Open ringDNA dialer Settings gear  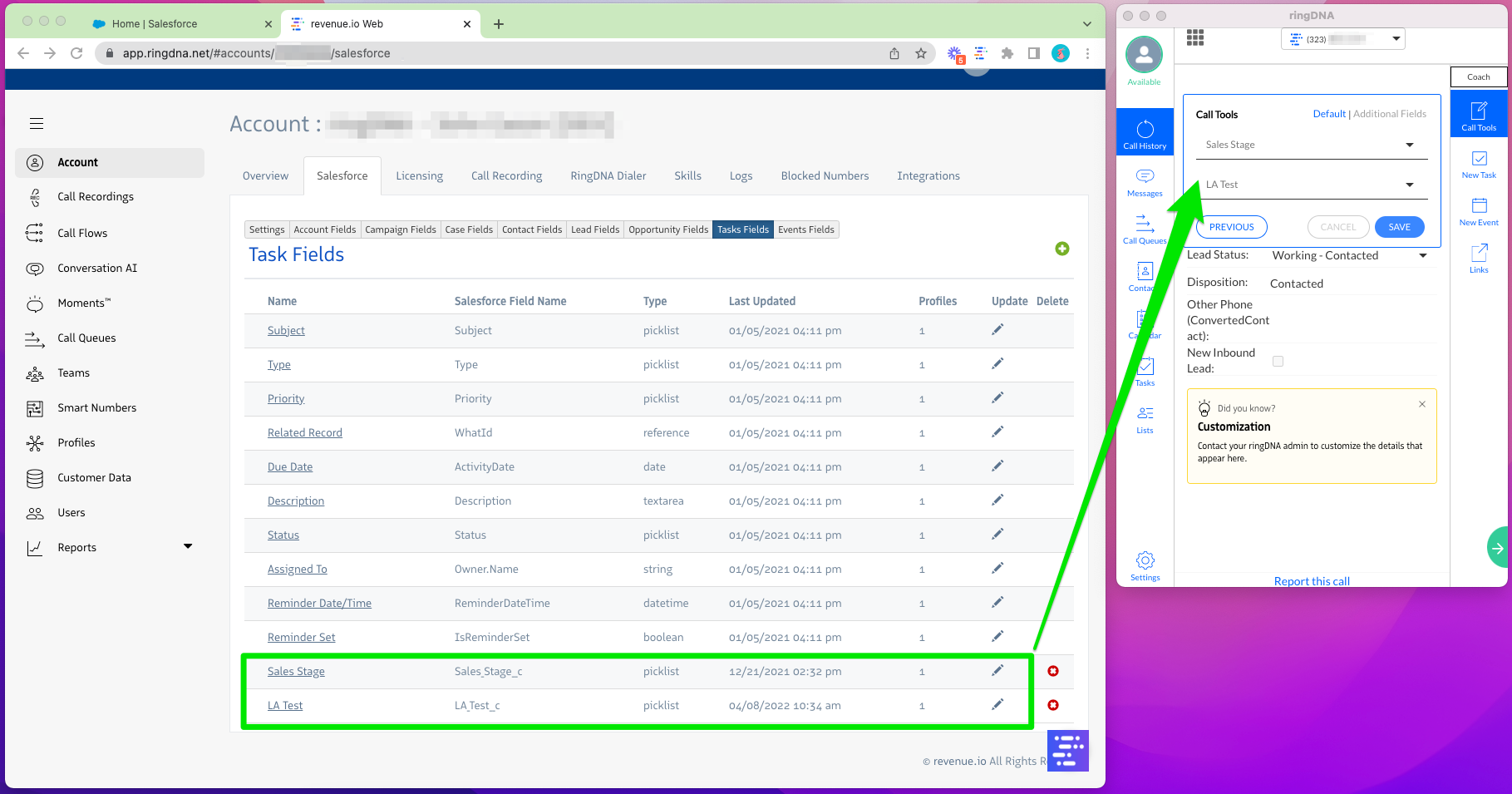pos(1145,565)
